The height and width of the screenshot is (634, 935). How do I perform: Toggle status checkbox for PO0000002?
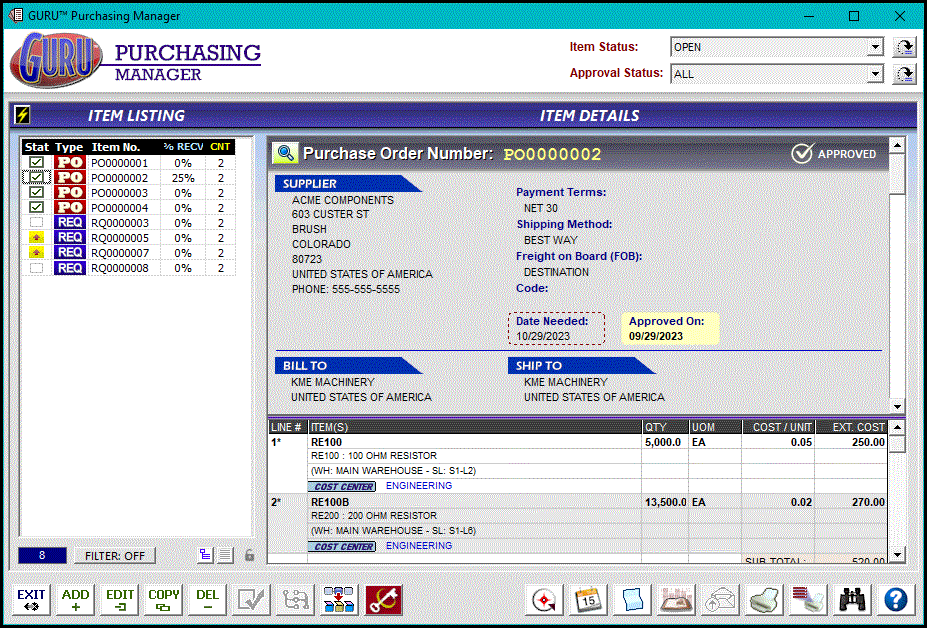(36, 178)
